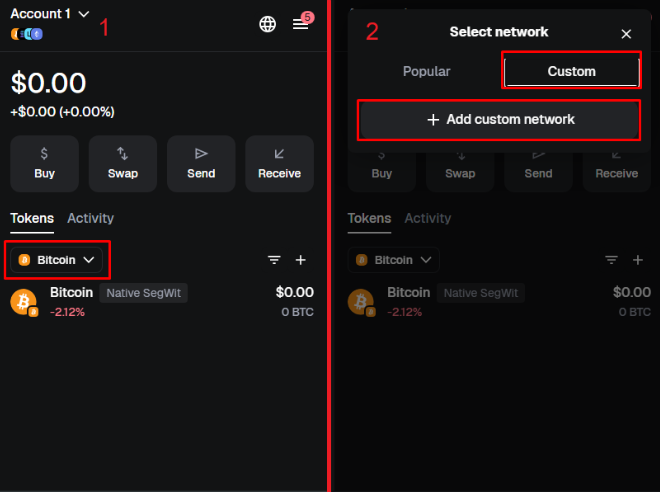Open the Account 1 dropdown in left panel

point(50,14)
